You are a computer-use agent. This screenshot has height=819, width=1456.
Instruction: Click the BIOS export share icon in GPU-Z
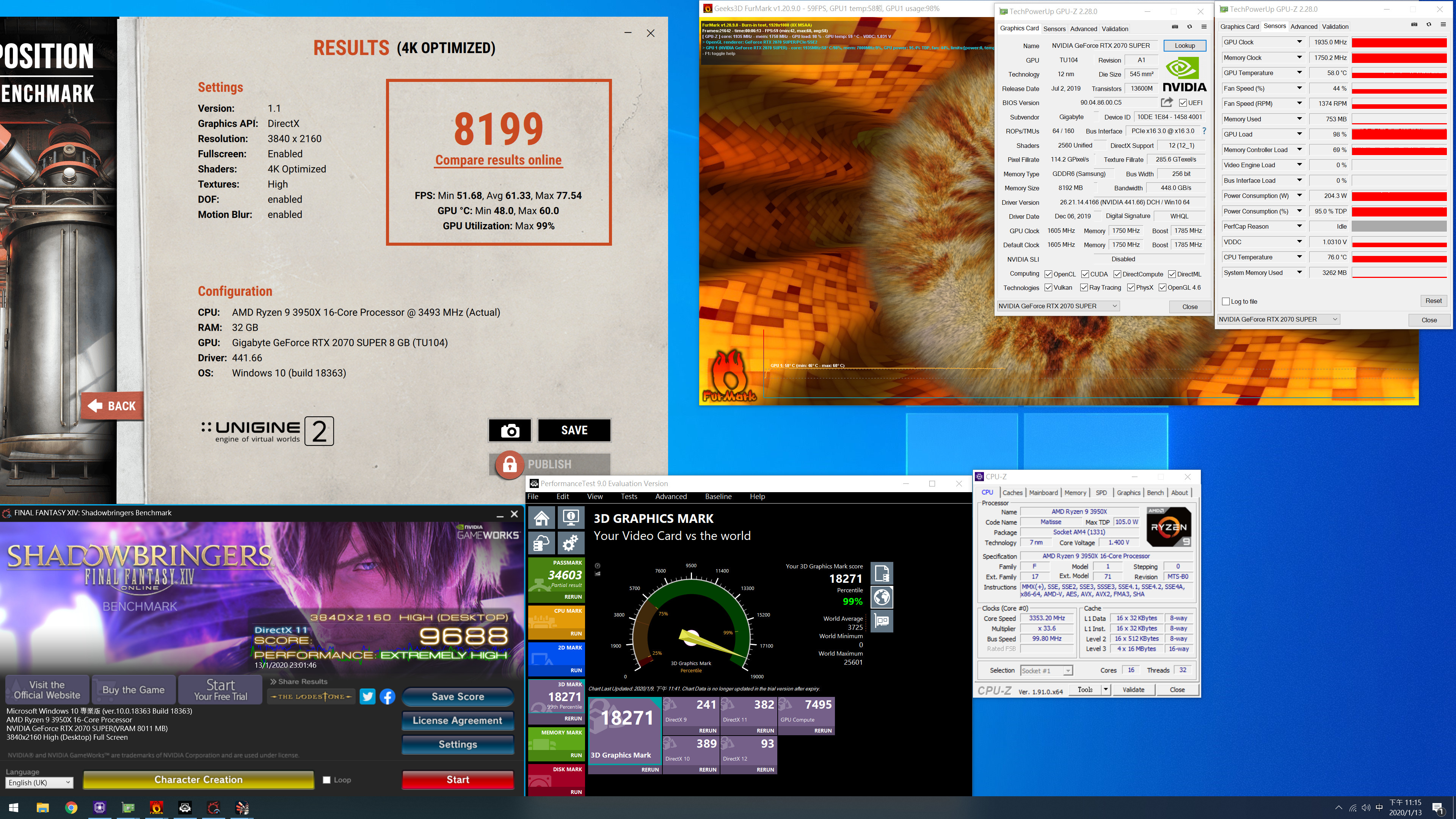(x=1167, y=102)
